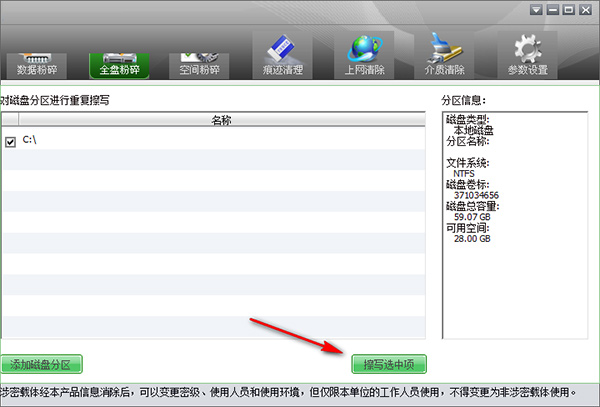Open 参数设置 settings gear icon
Viewport: 600px width, 407px height.
click(527, 55)
